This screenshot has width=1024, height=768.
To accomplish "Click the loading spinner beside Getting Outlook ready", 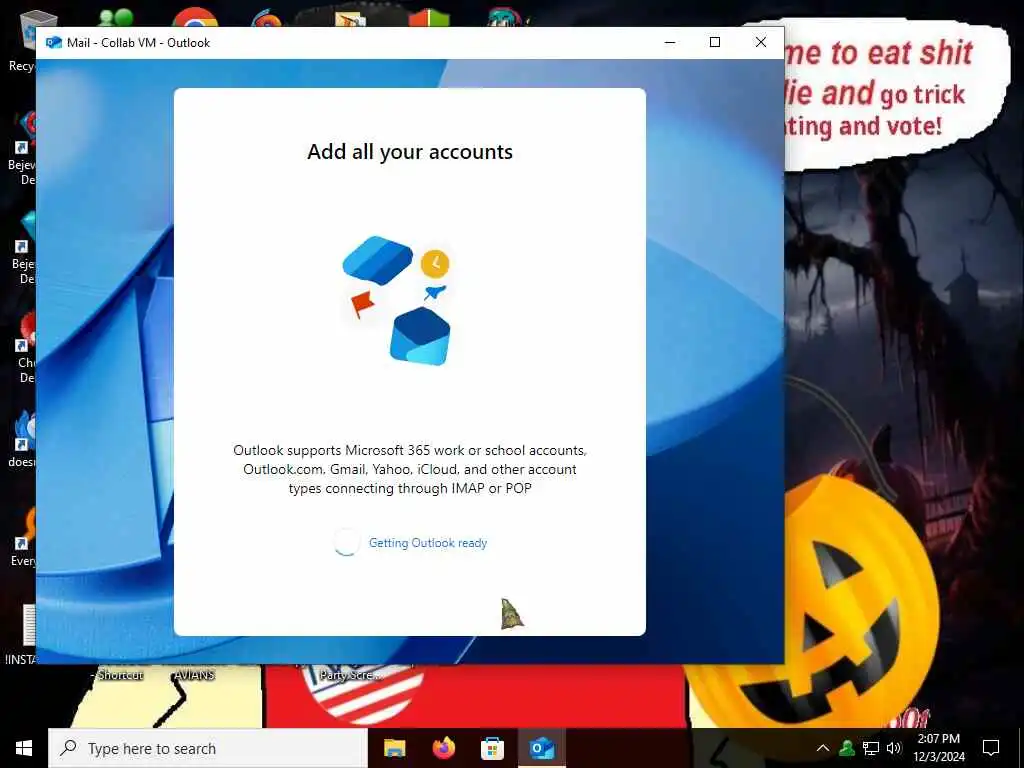I will pyautogui.click(x=346, y=542).
